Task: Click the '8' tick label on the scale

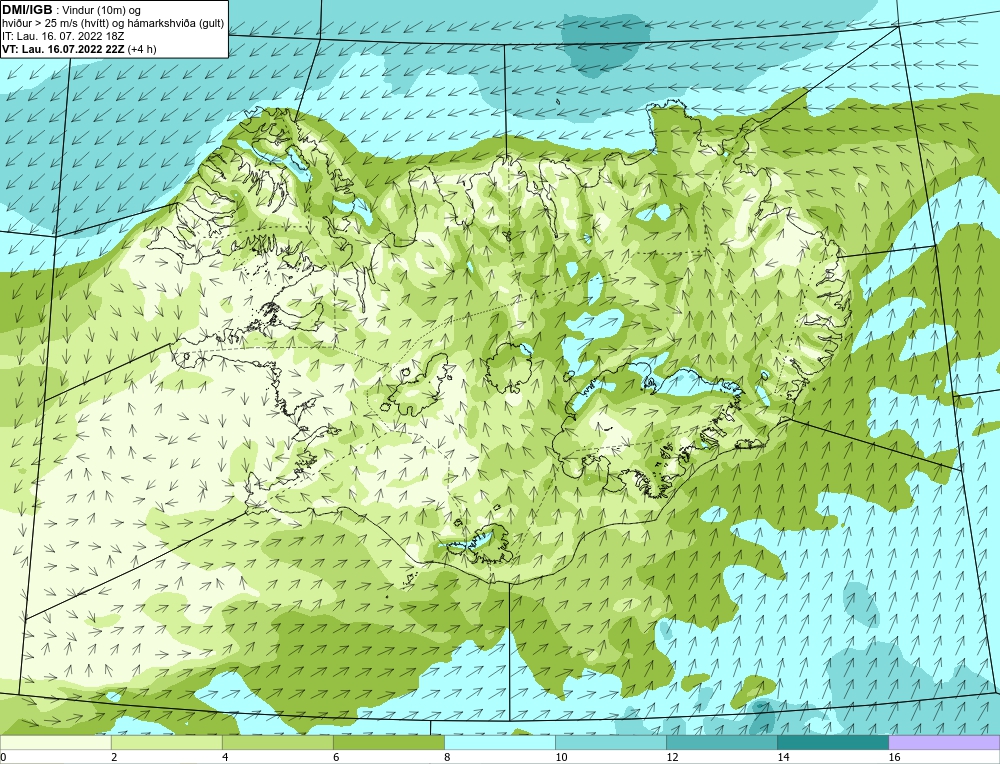Action: tap(447, 757)
